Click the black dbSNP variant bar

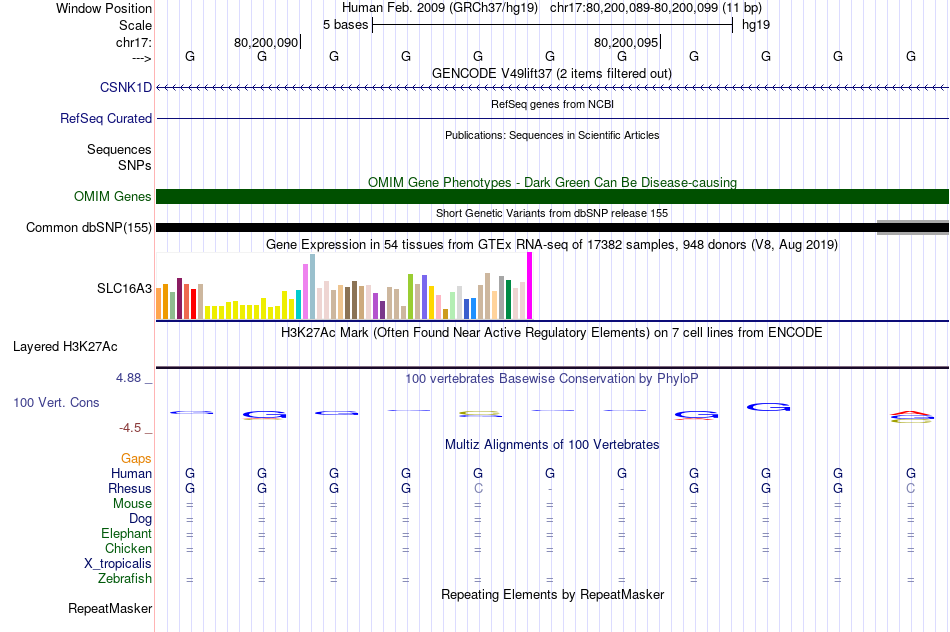[516, 228]
